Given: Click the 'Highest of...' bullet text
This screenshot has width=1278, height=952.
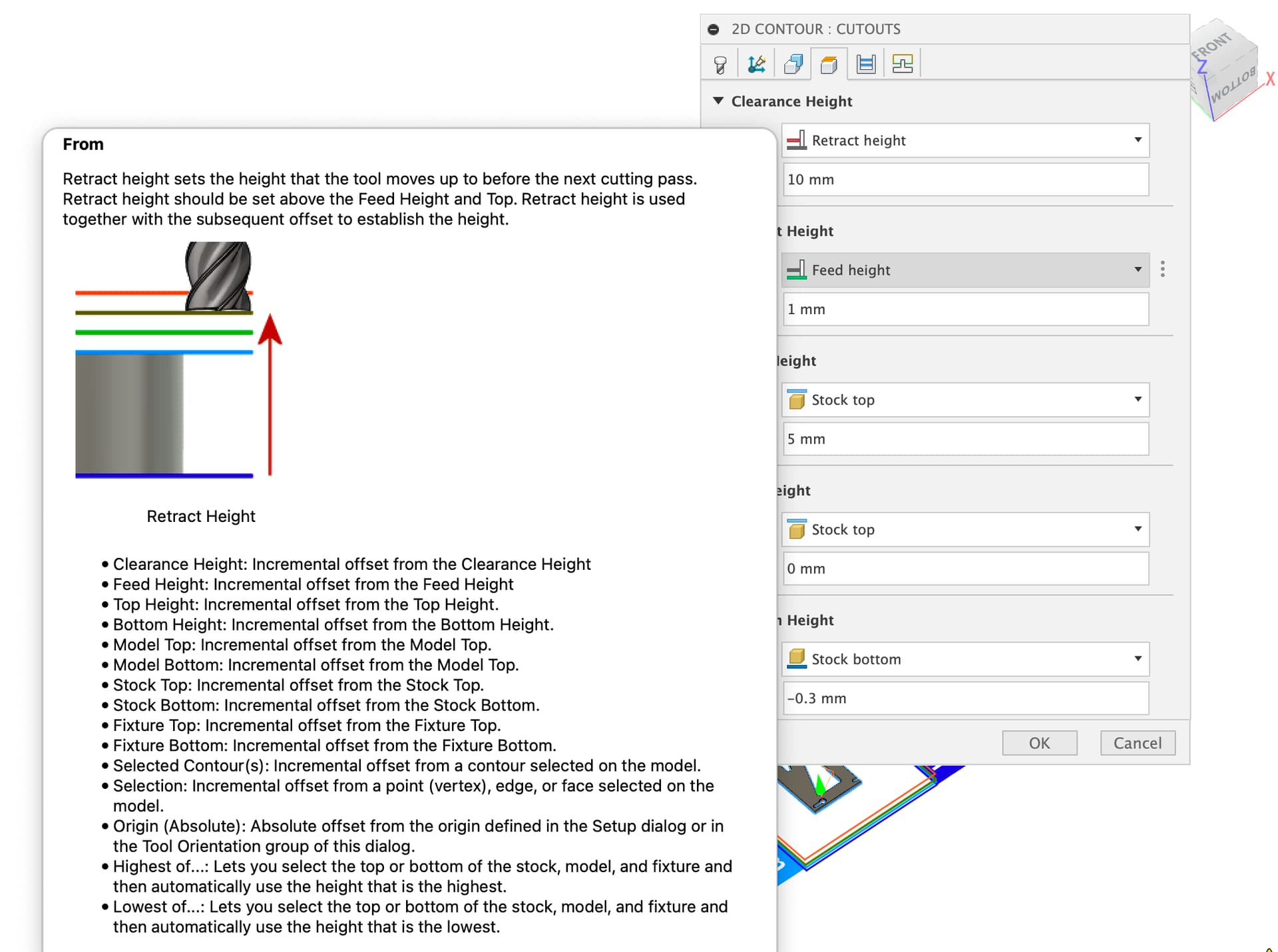Looking at the screenshot, I should tap(422, 877).
